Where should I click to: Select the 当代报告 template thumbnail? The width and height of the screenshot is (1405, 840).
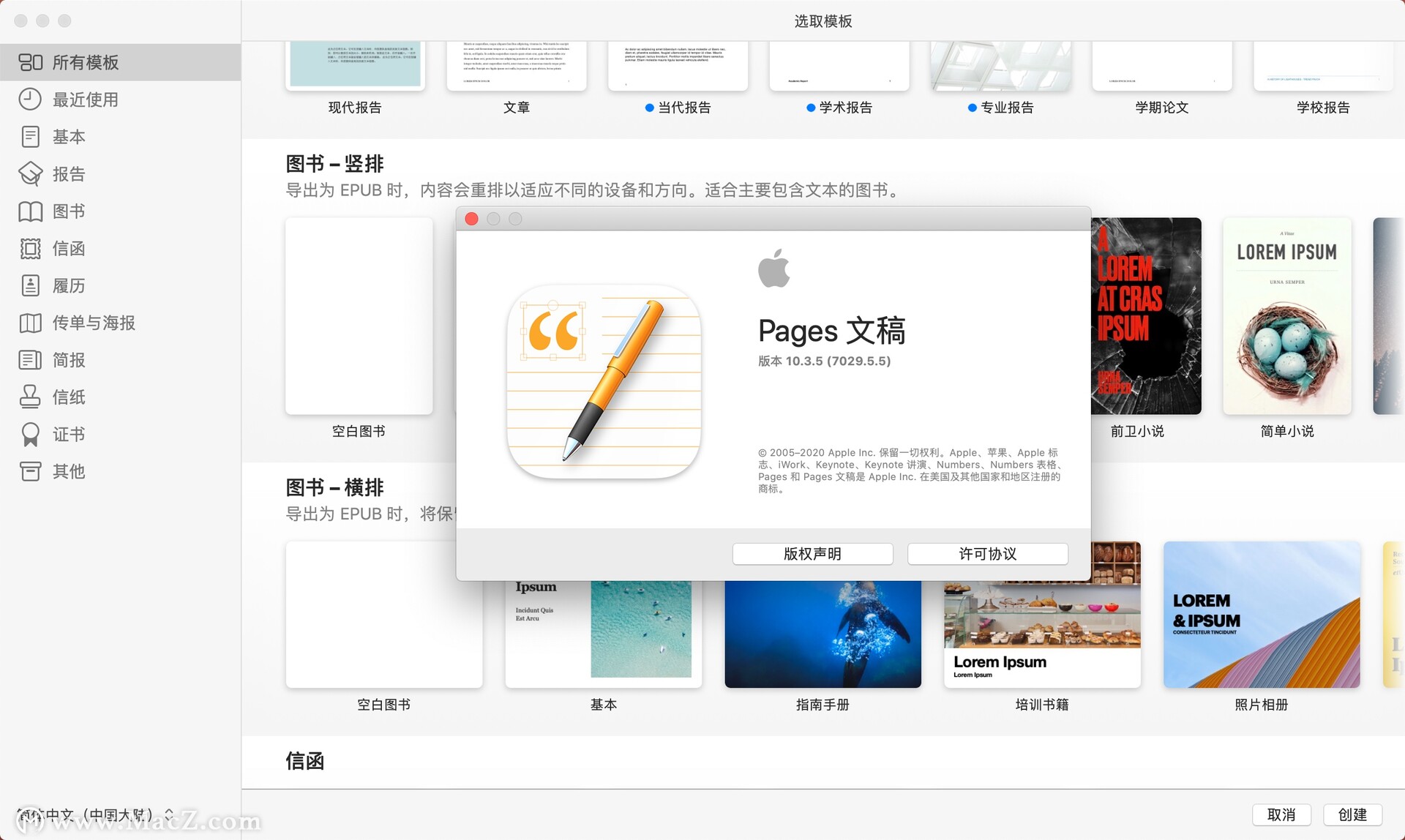tap(678, 64)
